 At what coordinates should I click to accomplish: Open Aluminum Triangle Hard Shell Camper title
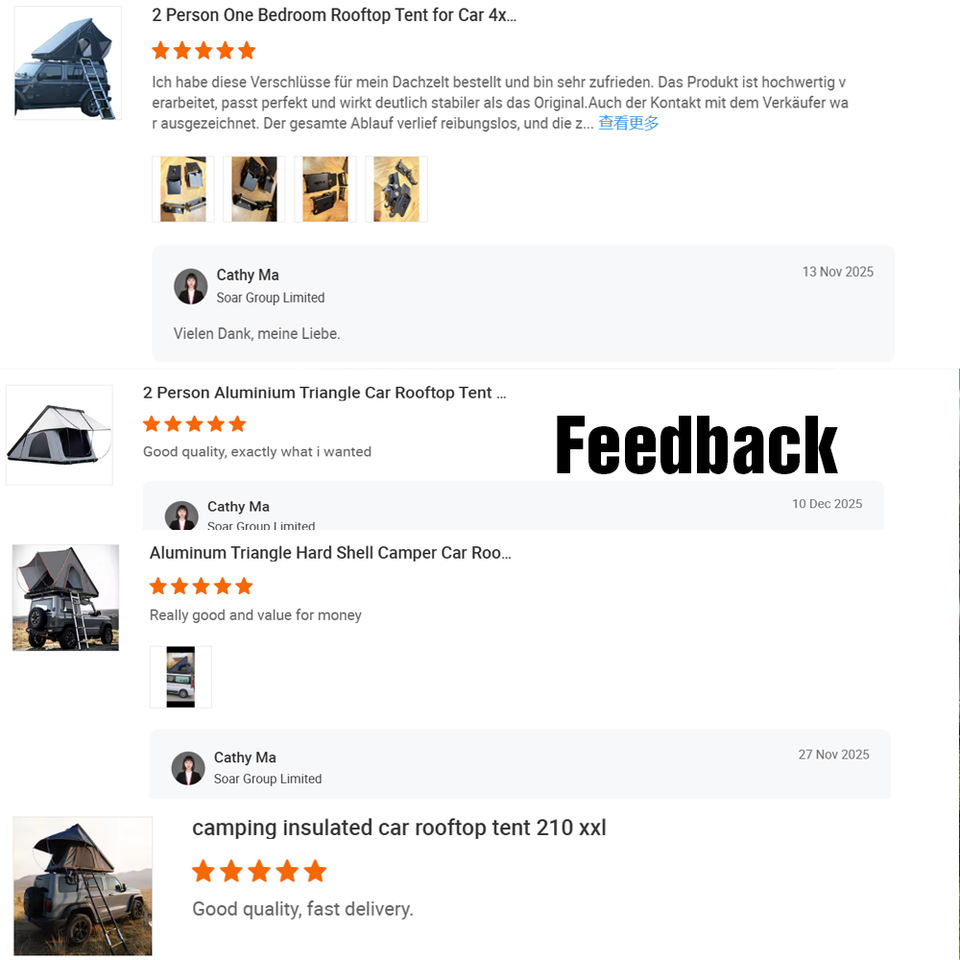click(331, 553)
